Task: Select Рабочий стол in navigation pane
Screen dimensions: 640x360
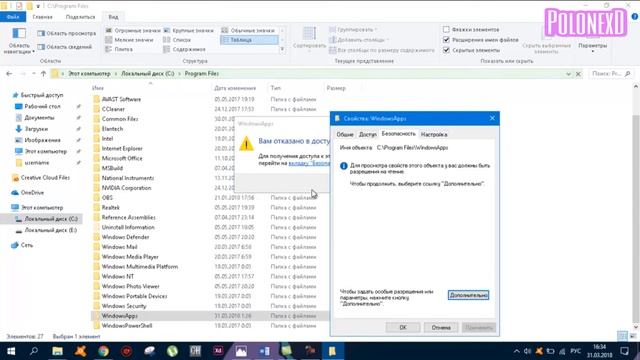Action: click(x=42, y=107)
